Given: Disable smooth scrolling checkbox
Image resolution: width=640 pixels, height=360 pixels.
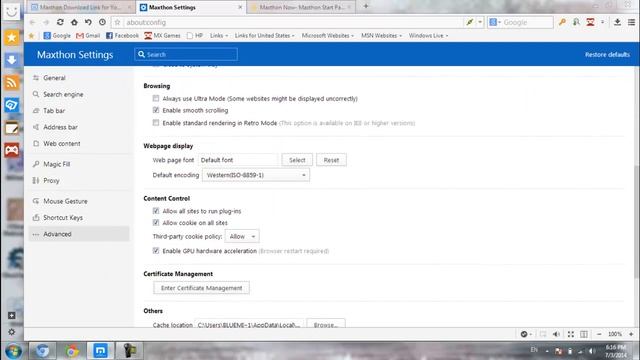Looking at the screenshot, I should 156,110.
